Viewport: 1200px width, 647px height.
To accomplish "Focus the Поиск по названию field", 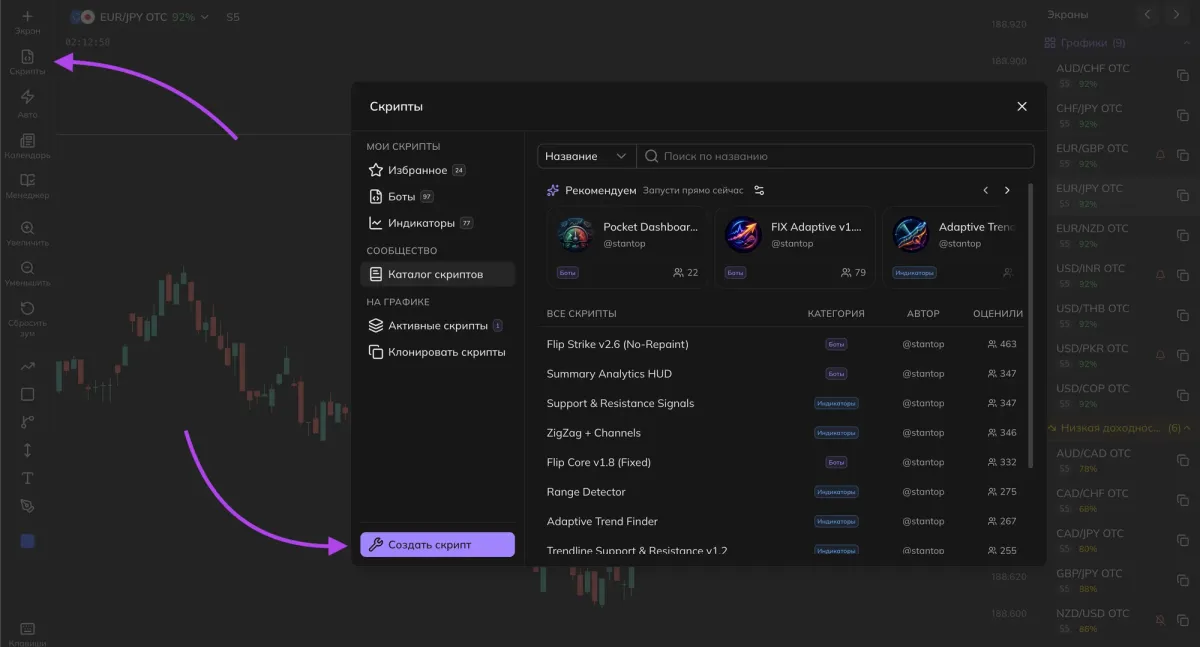I will (x=836, y=156).
